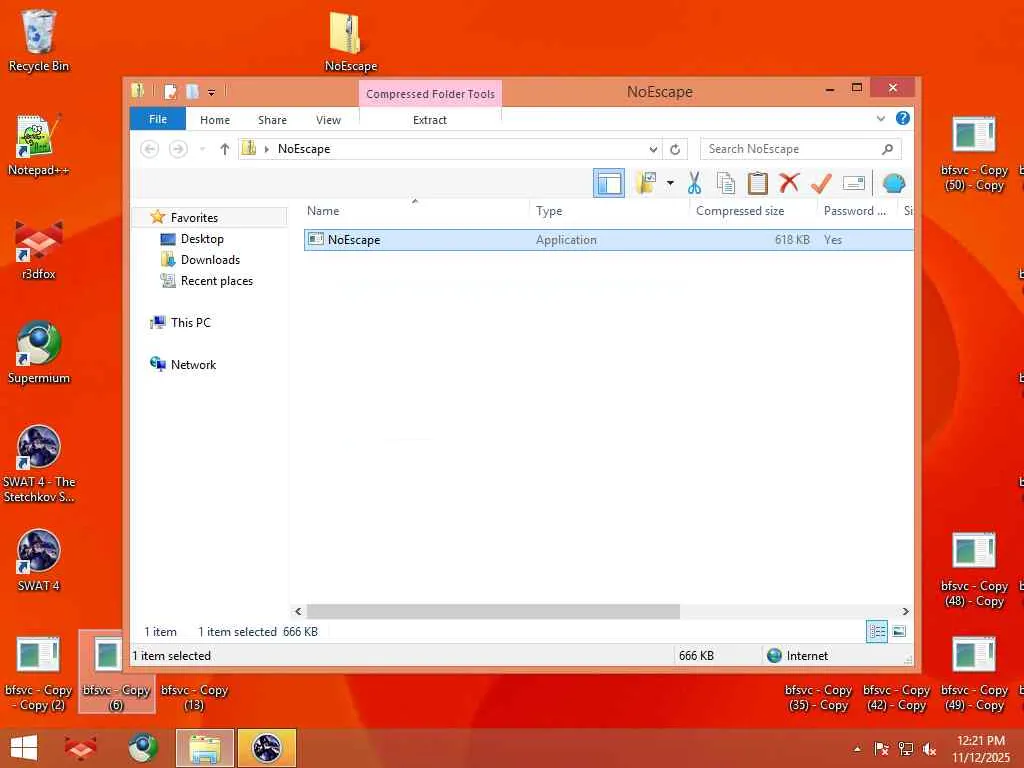The width and height of the screenshot is (1024, 768).
Task: Click the horizontal scrollbar right arrow
Action: tap(905, 611)
